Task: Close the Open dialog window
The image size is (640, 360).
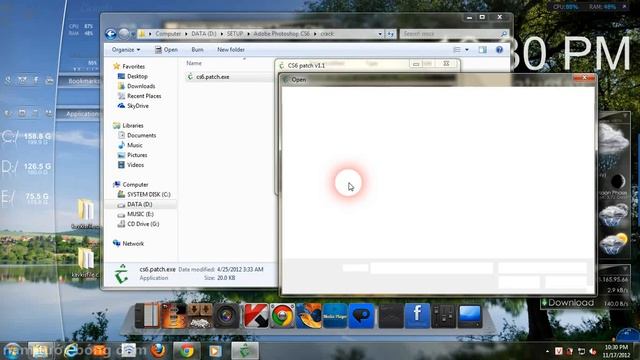Action: pyautogui.click(x=584, y=78)
